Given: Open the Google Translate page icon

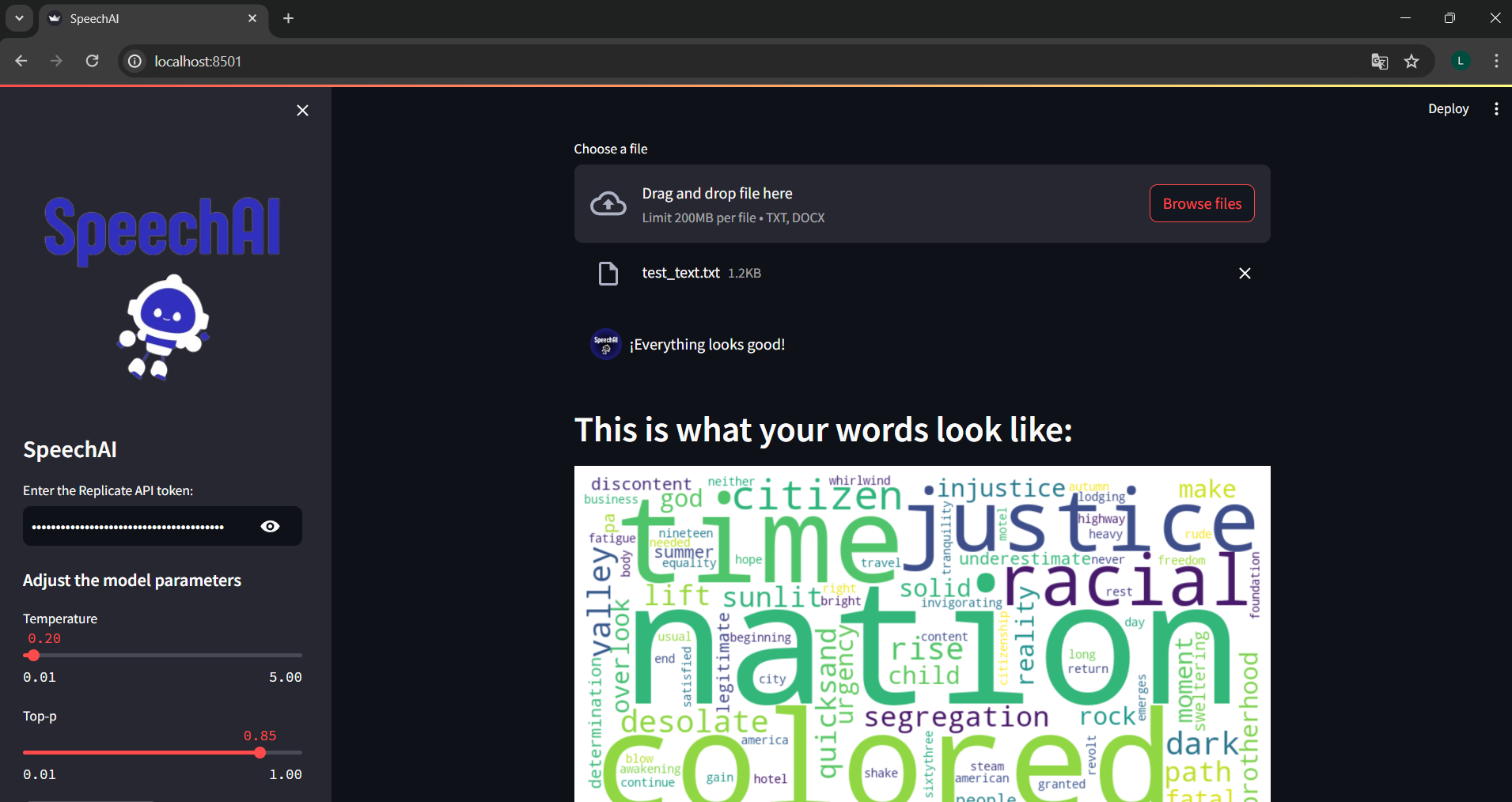Looking at the screenshot, I should point(1379,61).
